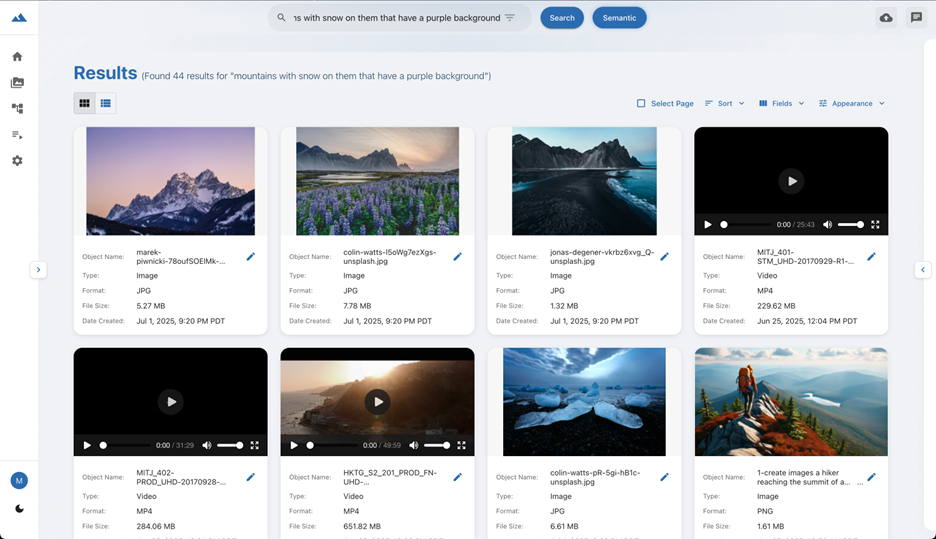
Task: Open the media gallery sidebar icon
Action: (17, 83)
